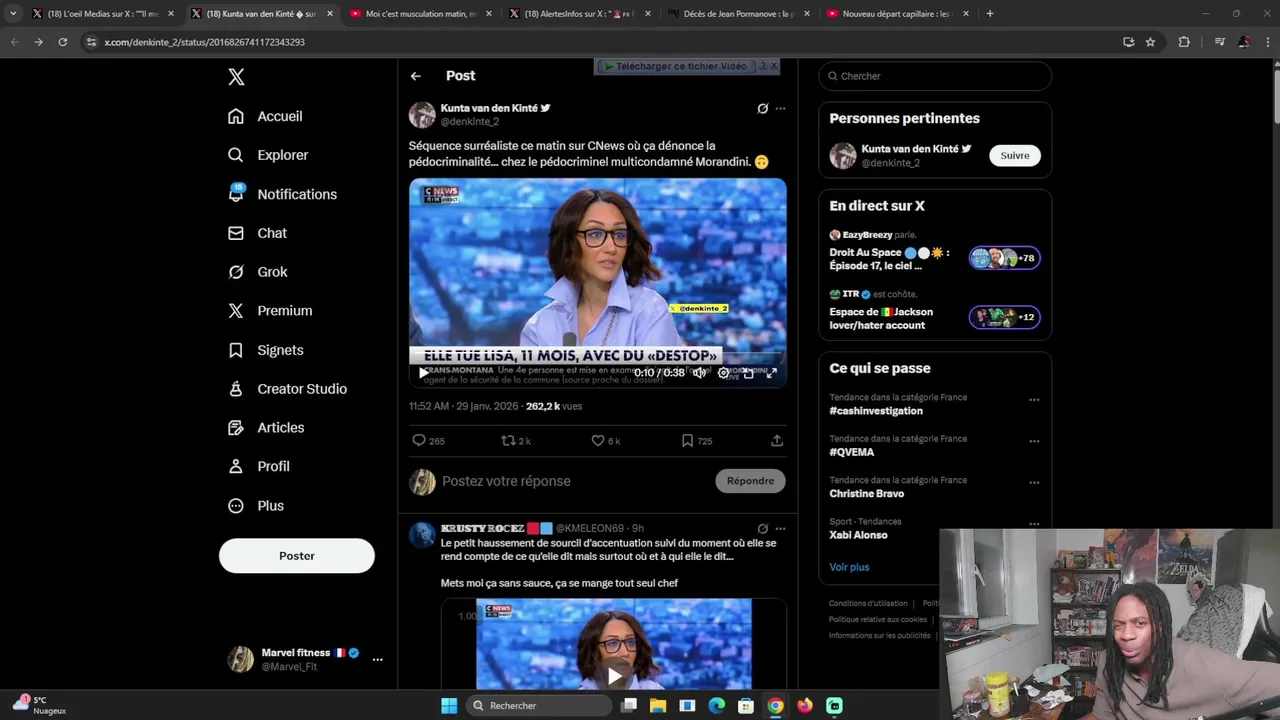Open the Accueil home page
1280x720 pixels.
[265, 116]
